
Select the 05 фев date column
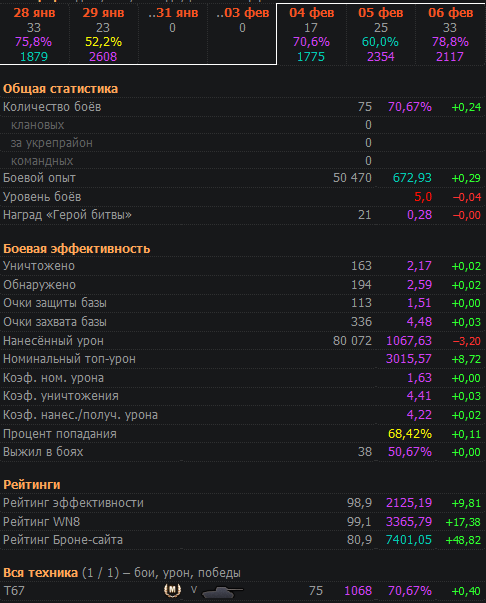[381, 34]
